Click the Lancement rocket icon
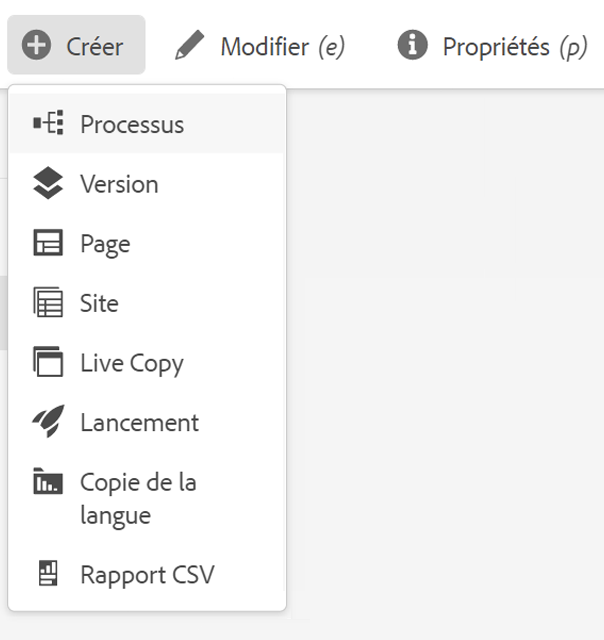Viewport: 604px width, 640px height. (x=47, y=422)
